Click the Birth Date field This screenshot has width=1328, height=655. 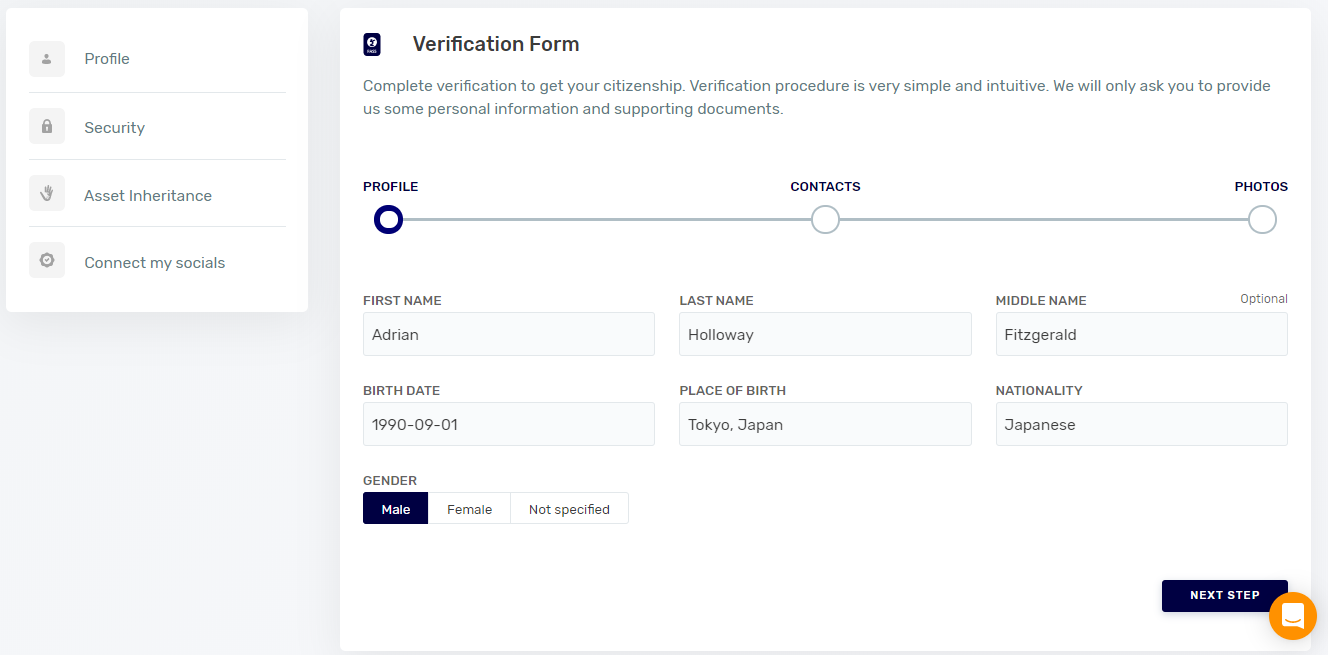(x=508, y=424)
